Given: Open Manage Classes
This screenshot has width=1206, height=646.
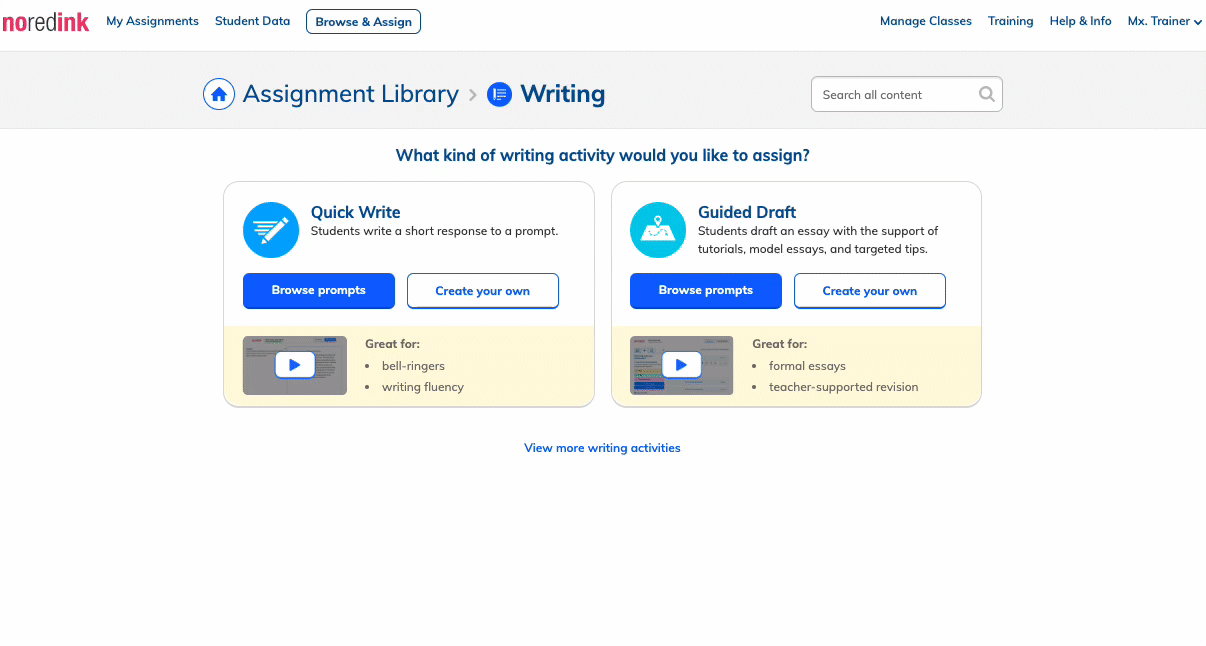Looking at the screenshot, I should coord(926,21).
